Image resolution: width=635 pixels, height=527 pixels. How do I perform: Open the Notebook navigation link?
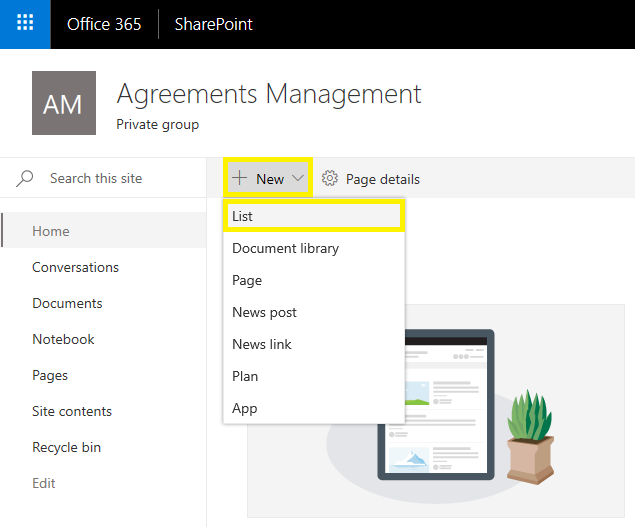point(63,339)
